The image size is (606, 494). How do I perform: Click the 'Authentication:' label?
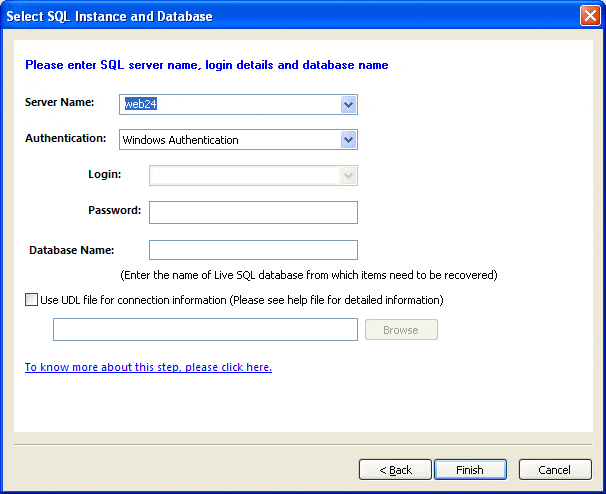pyautogui.click(x=66, y=138)
